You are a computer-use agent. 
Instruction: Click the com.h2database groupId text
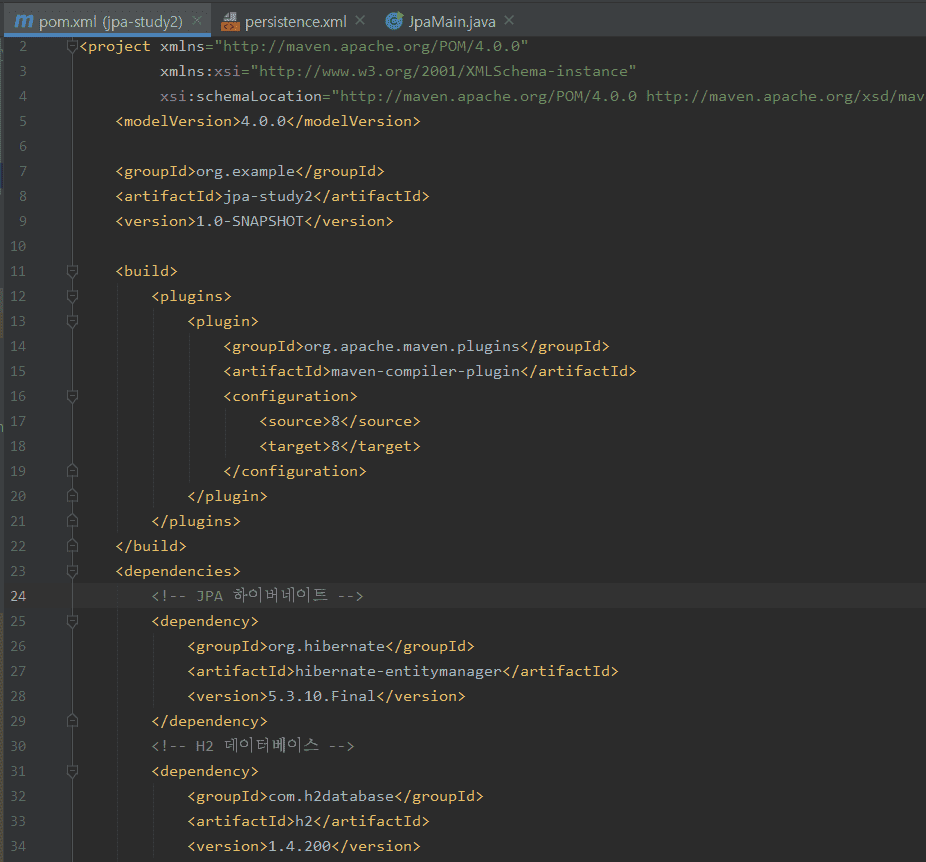click(331, 796)
